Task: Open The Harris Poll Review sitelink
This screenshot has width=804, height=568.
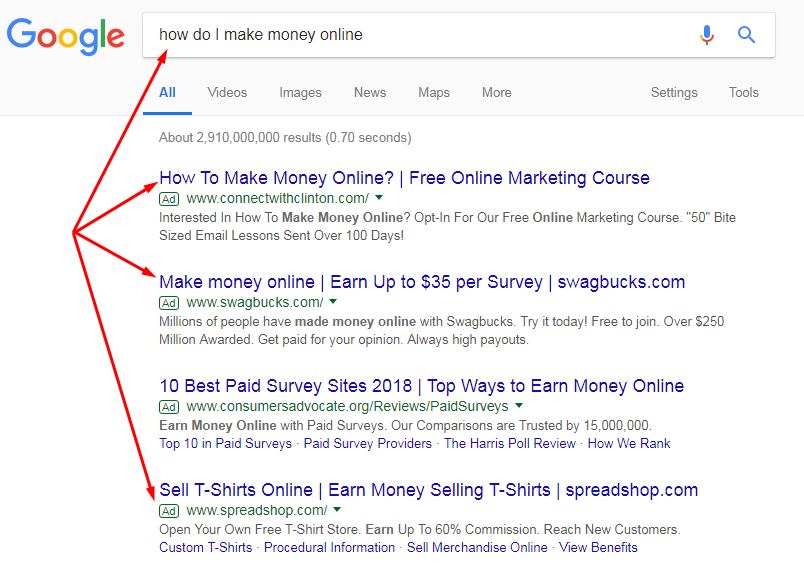Action: [510, 443]
